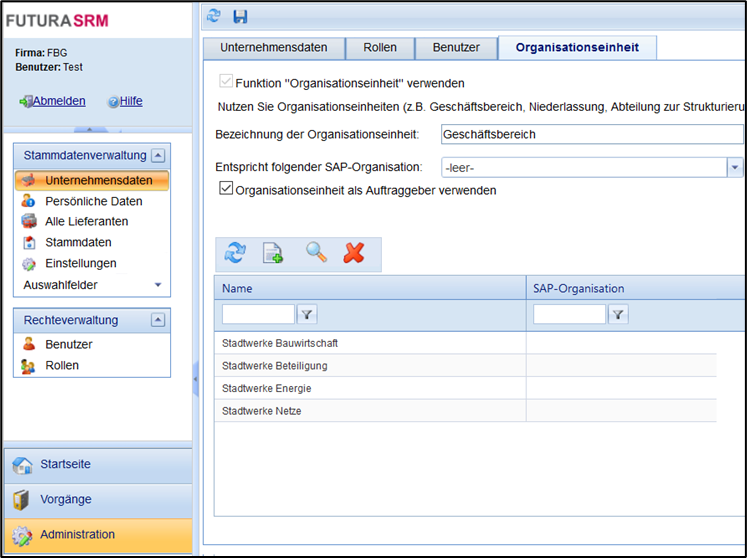This screenshot has height=558, width=747.
Task: Click the SAP-Organisation column filter icon
Action: click(619, 315)
